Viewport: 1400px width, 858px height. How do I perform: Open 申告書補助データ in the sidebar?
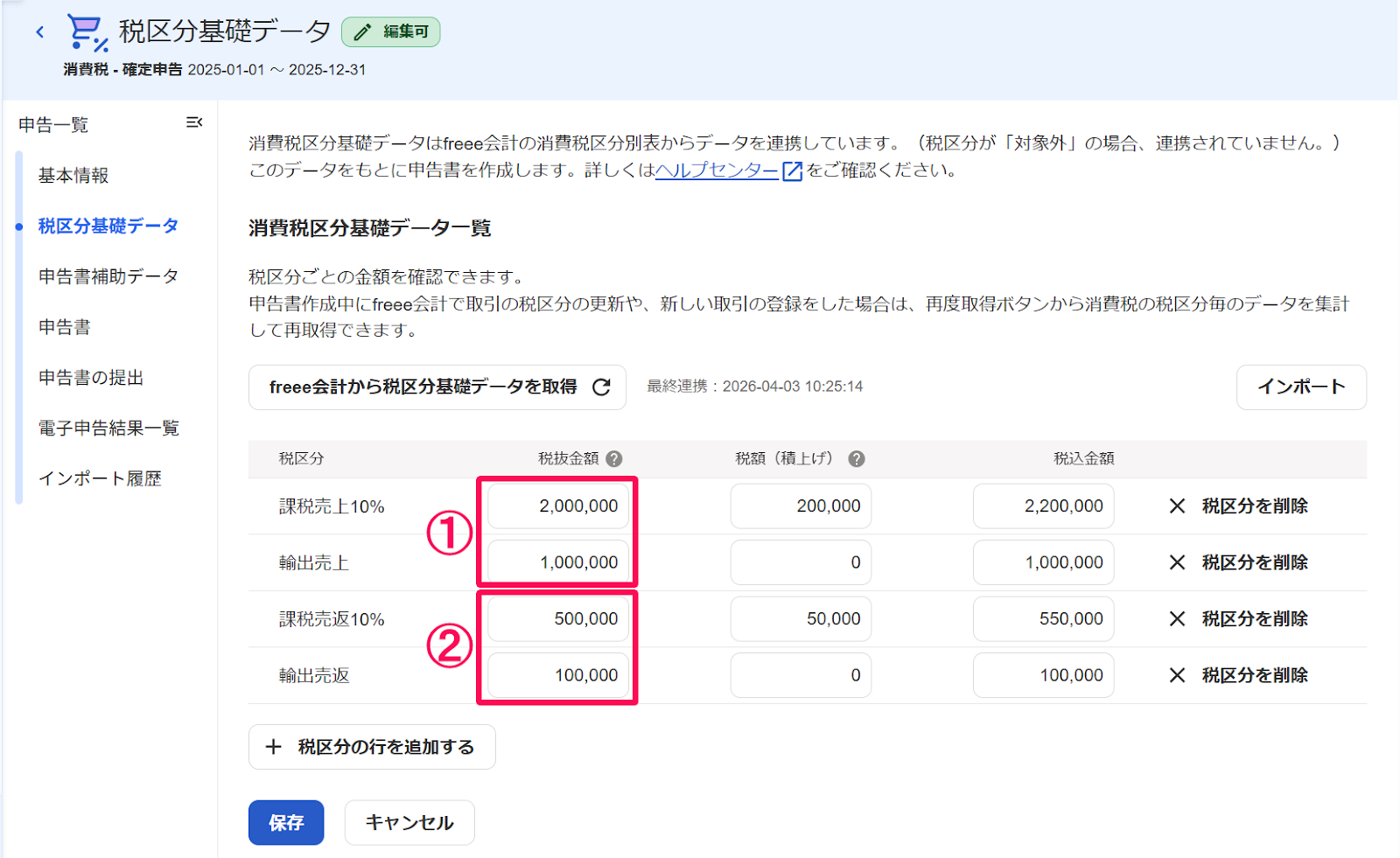pyautogui.click(x=108, y=276)
